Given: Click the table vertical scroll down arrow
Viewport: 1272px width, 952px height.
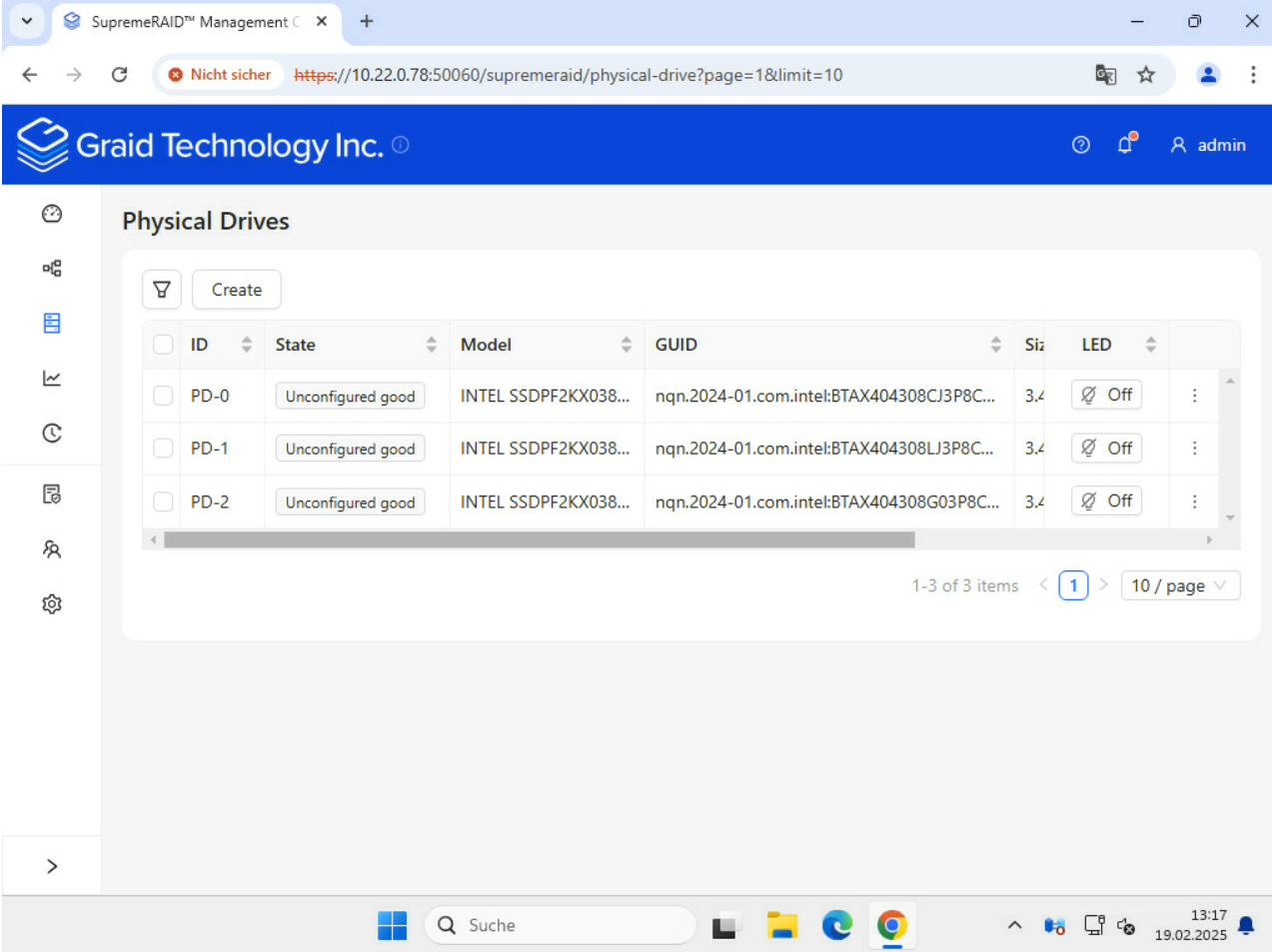Looking at the screenshot, I should [x=1230, y=517].
